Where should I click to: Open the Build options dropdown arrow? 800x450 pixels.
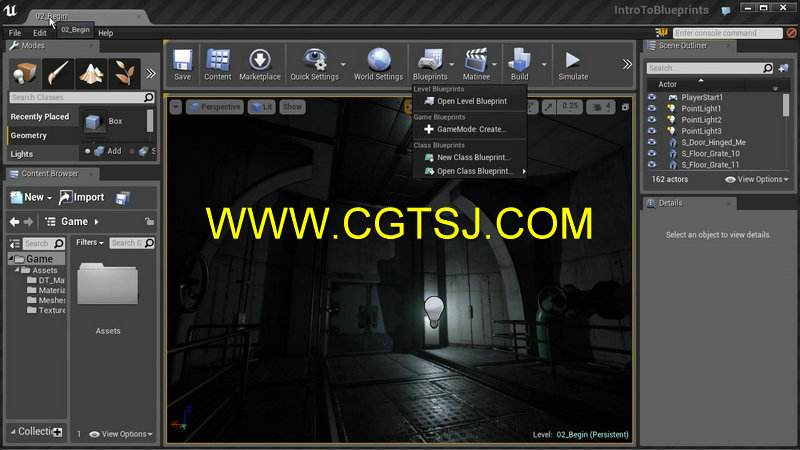(x=544, y=64)
